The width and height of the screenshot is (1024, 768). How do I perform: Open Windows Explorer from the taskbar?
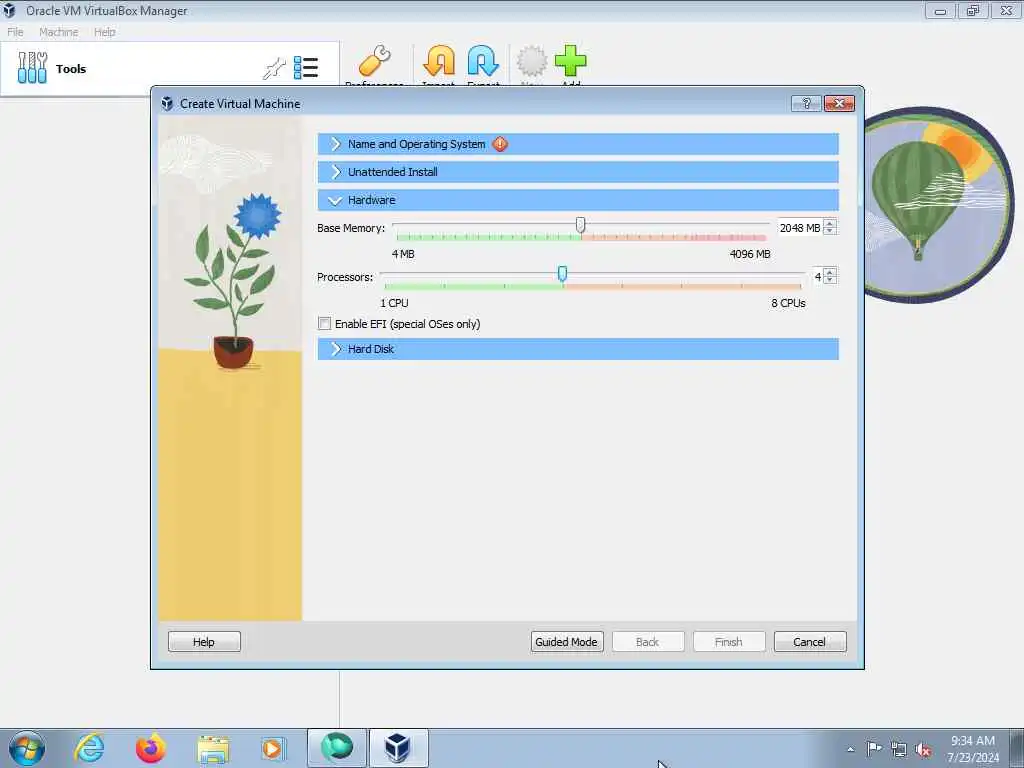coord(213,749)
